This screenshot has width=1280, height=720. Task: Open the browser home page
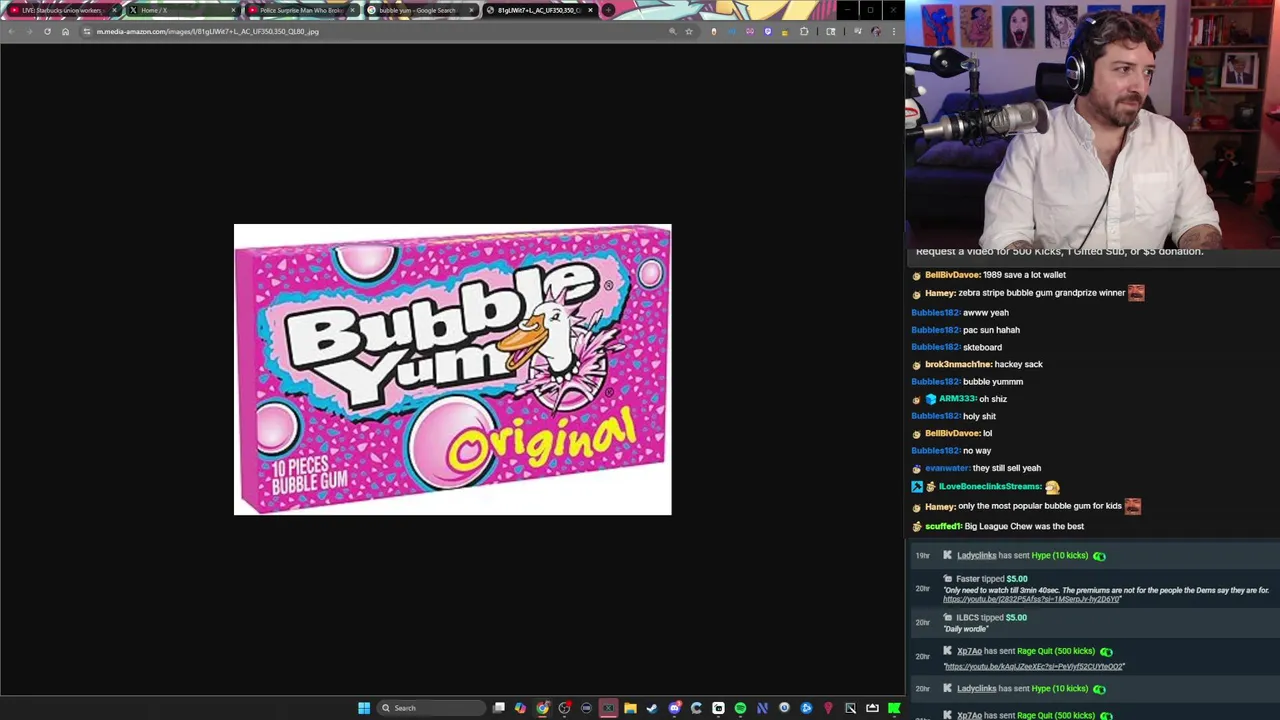(65, 31)
